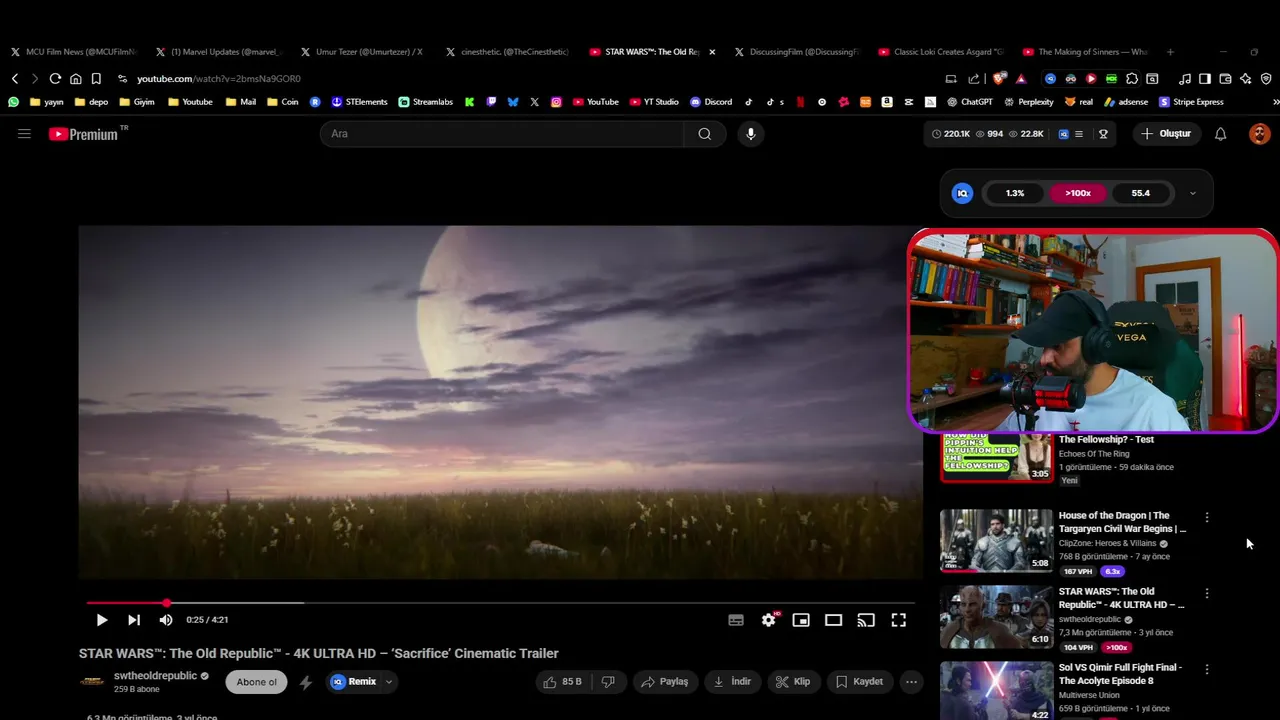
Task: Expand the Remix dropdown arrow
Action: pos(389,682)
